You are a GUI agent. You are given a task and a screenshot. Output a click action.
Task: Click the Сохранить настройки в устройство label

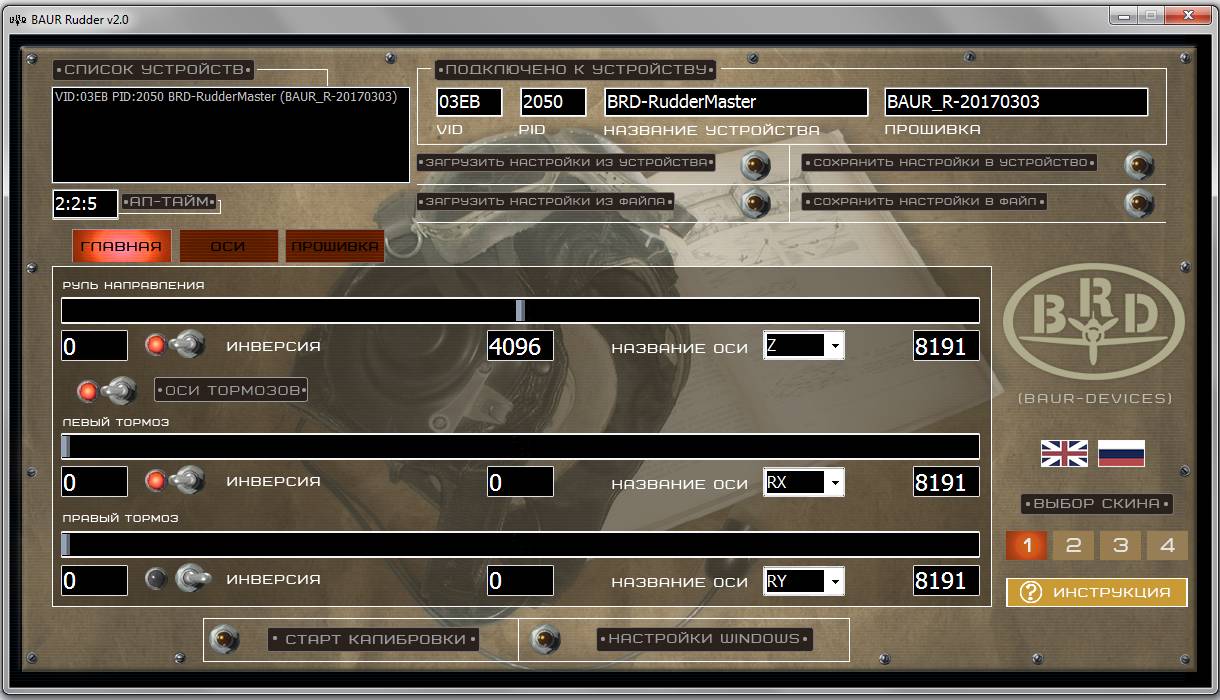tap(951, 162)
